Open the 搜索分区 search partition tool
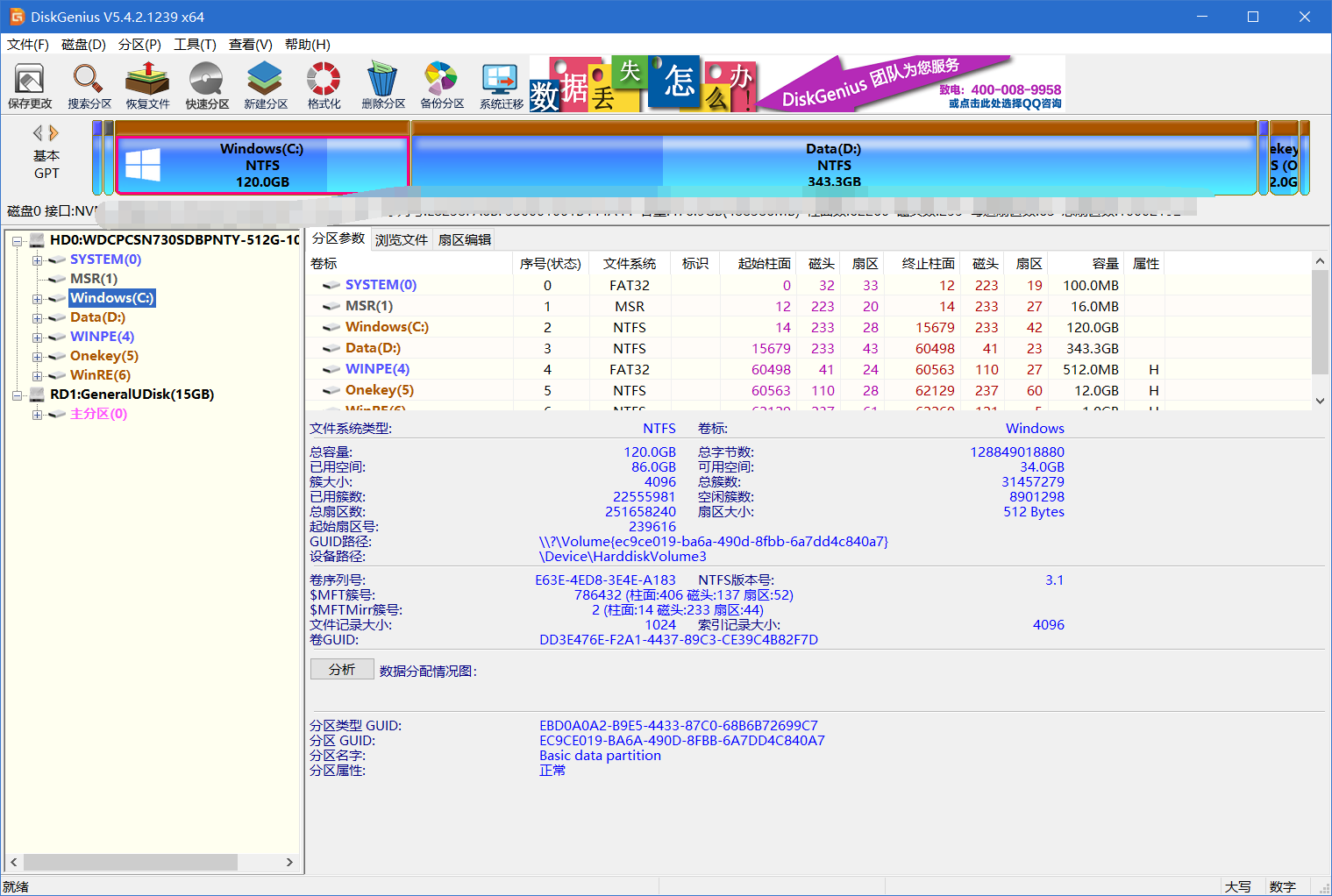The height and width of the screenshot is (896, 1332). coord(89,85)
